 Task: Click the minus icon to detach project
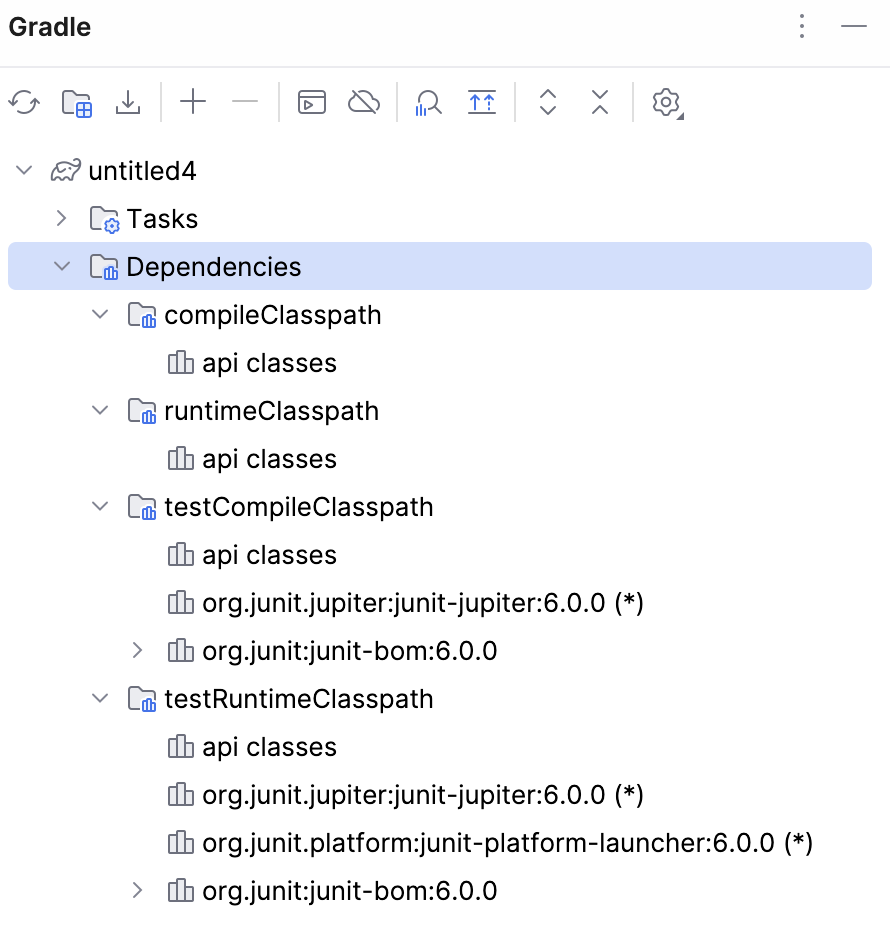(x=245, y=102)
